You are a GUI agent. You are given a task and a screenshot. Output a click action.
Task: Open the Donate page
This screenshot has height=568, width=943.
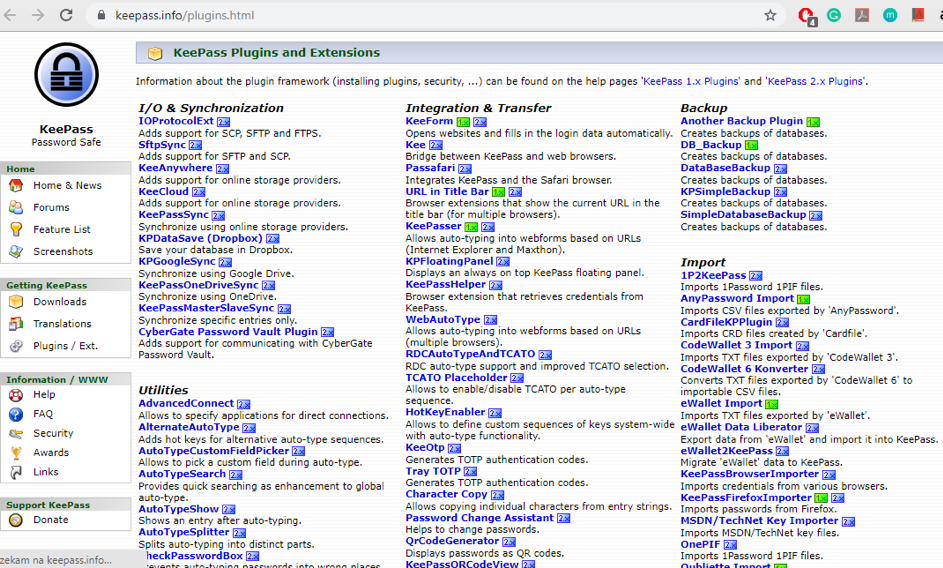(x=51, y=520)
